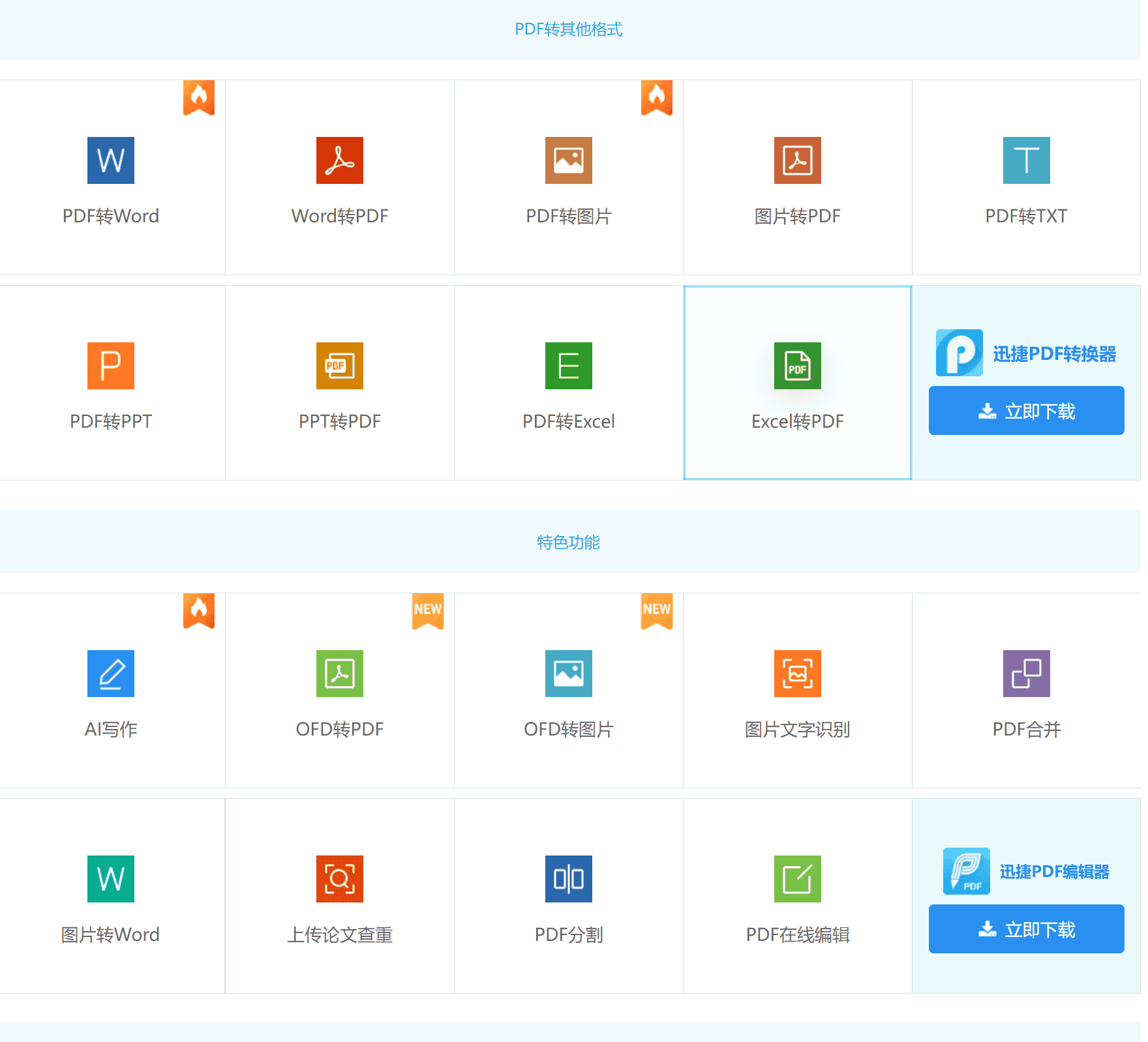This screenshot has height=1042, width=1148.
Task: Select the PDF转图片 image icon
Action: (569, 160)
